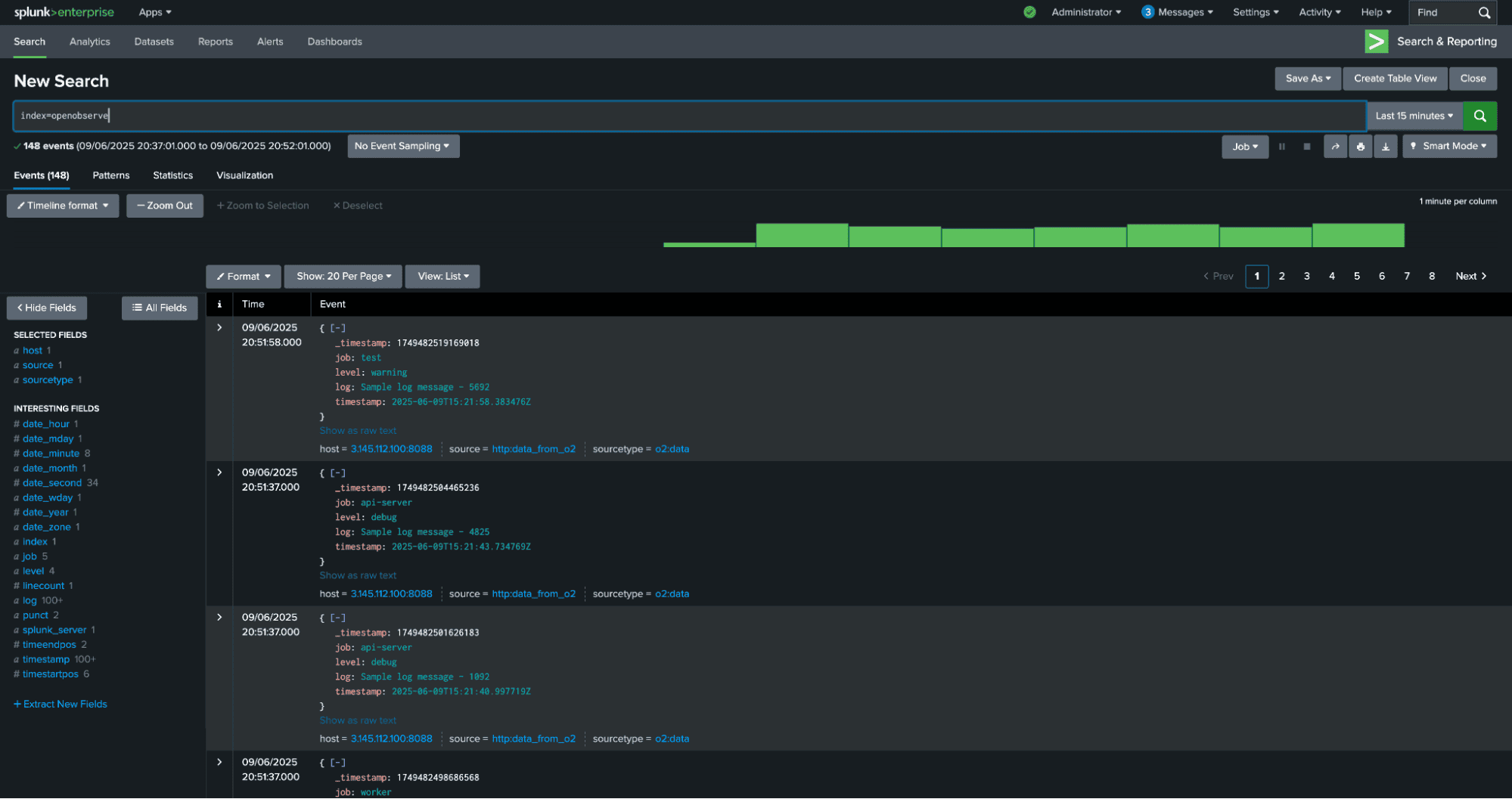Click the Create Table View button
Viewport: 1512px width, 799px height.
click(x=1395, y=79)
